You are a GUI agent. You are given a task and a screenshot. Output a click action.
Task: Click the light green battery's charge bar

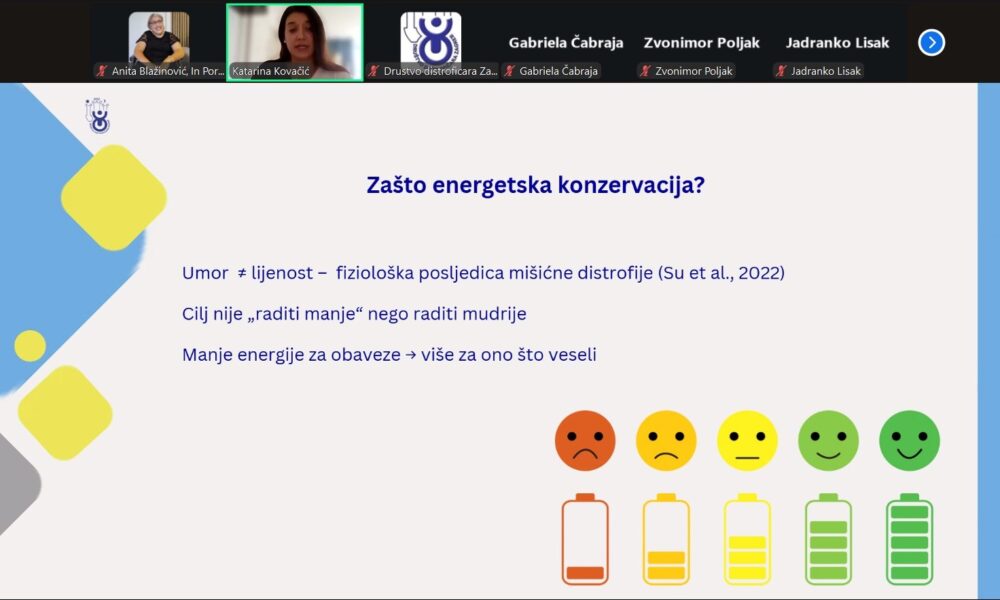tap(828, 552)
